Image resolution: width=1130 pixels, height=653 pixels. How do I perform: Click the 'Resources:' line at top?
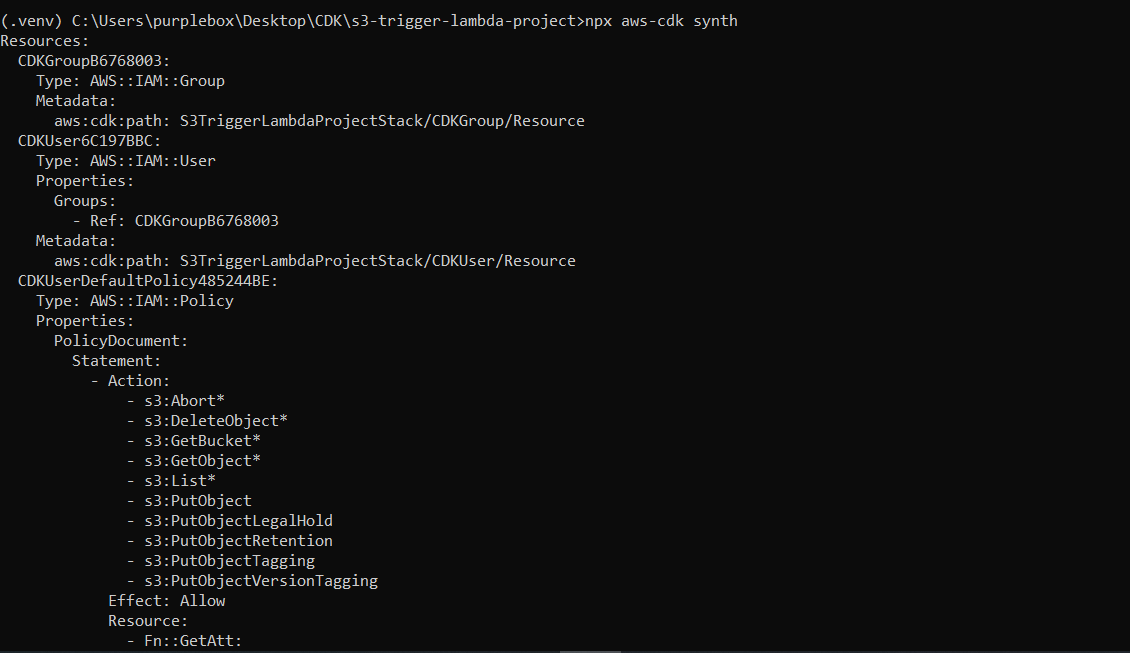point(45,41)
